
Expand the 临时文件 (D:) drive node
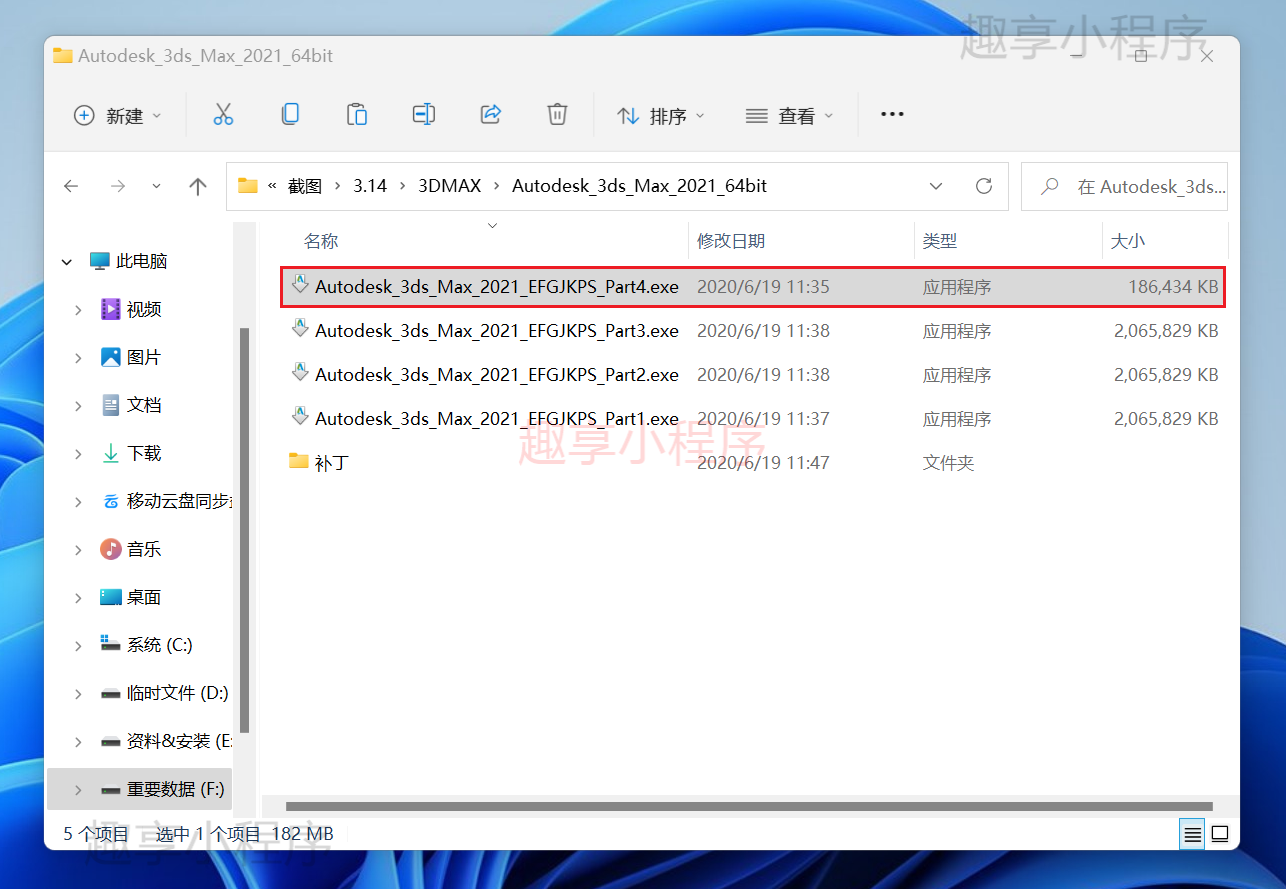78,694
